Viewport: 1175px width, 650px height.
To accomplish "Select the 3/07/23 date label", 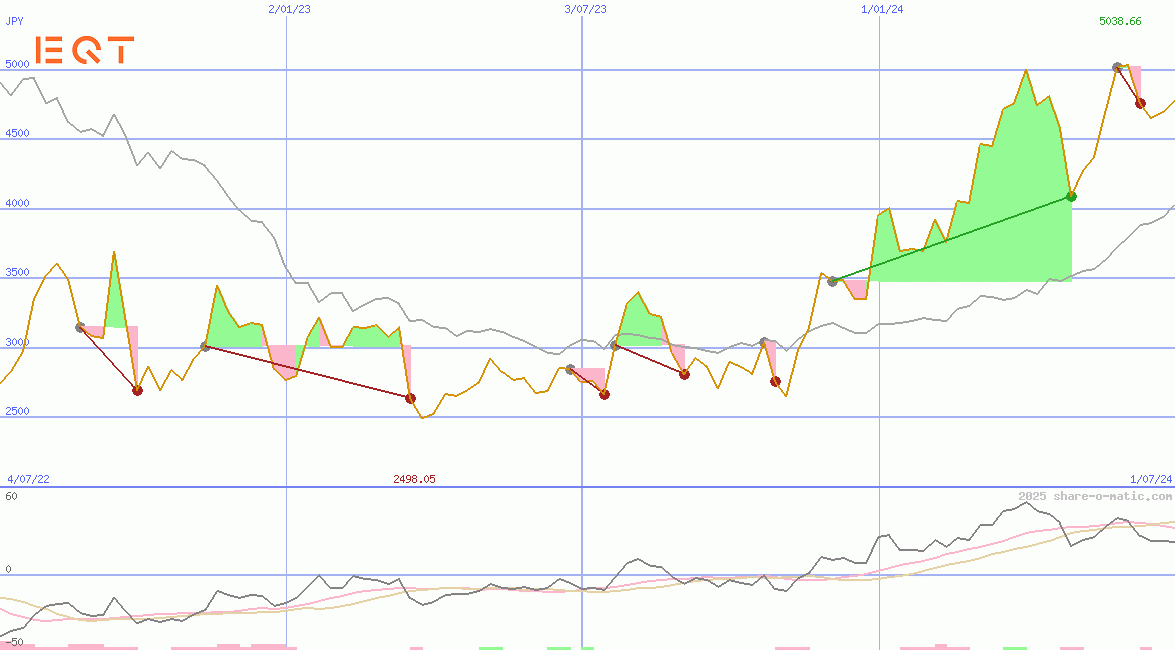I will coord(585,9).
